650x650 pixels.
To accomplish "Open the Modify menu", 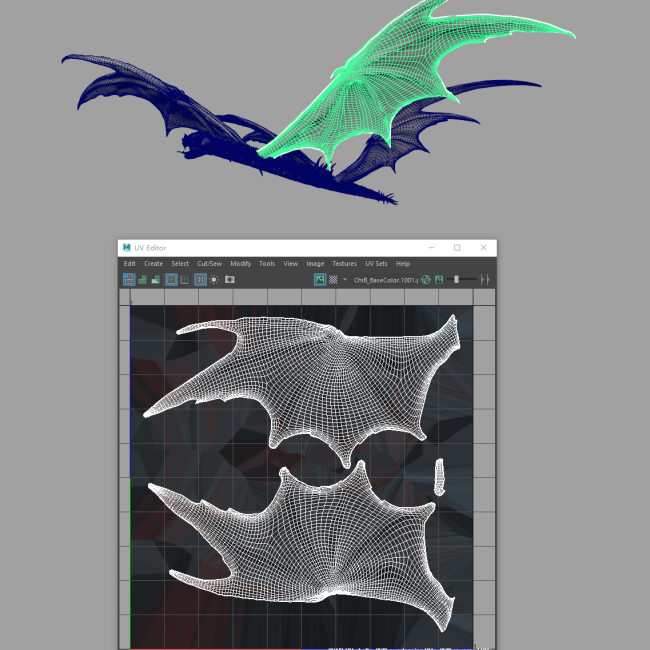I will pyautogui.click(x=240, y=264).
